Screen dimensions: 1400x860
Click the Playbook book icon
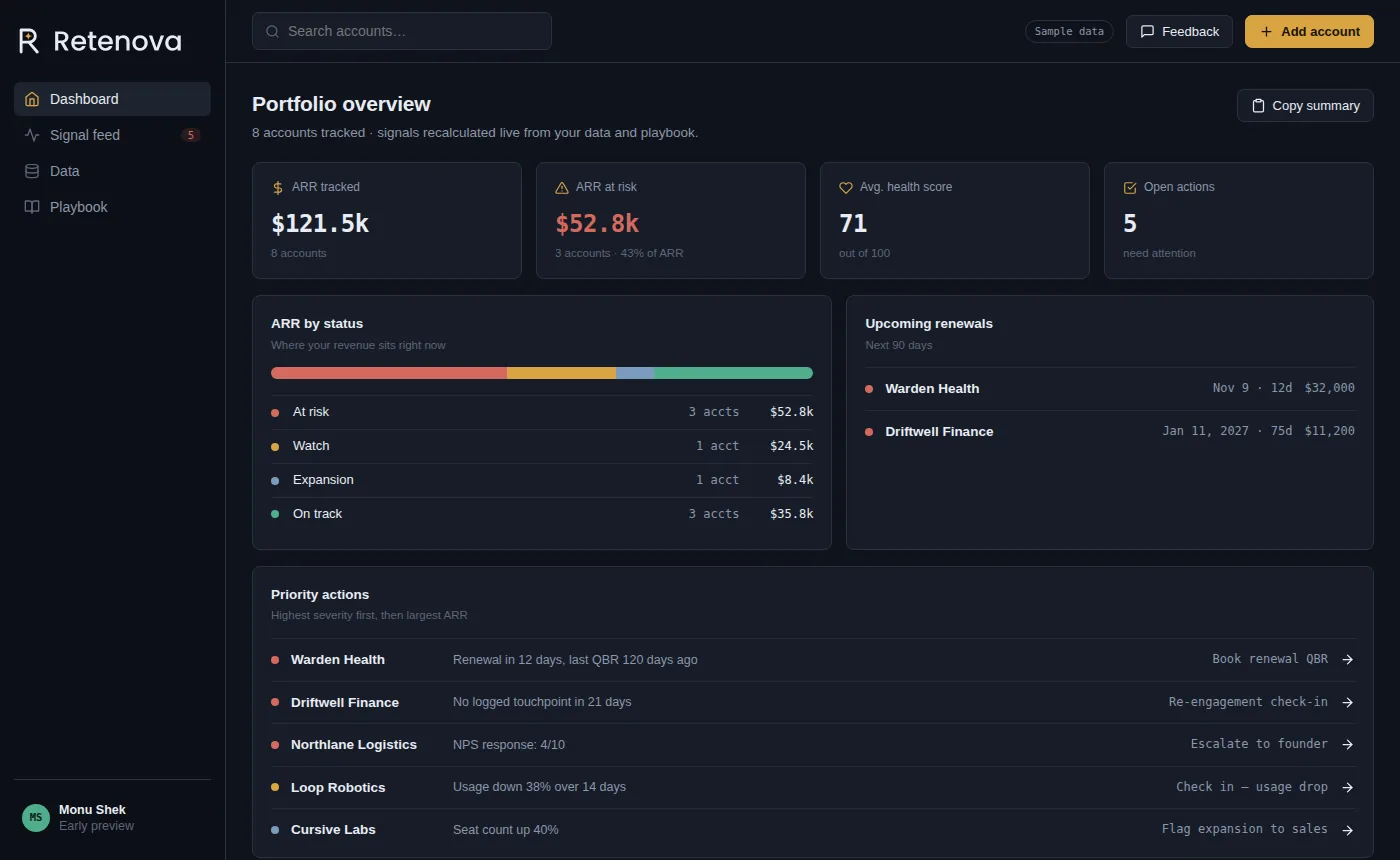click(32, 207)
